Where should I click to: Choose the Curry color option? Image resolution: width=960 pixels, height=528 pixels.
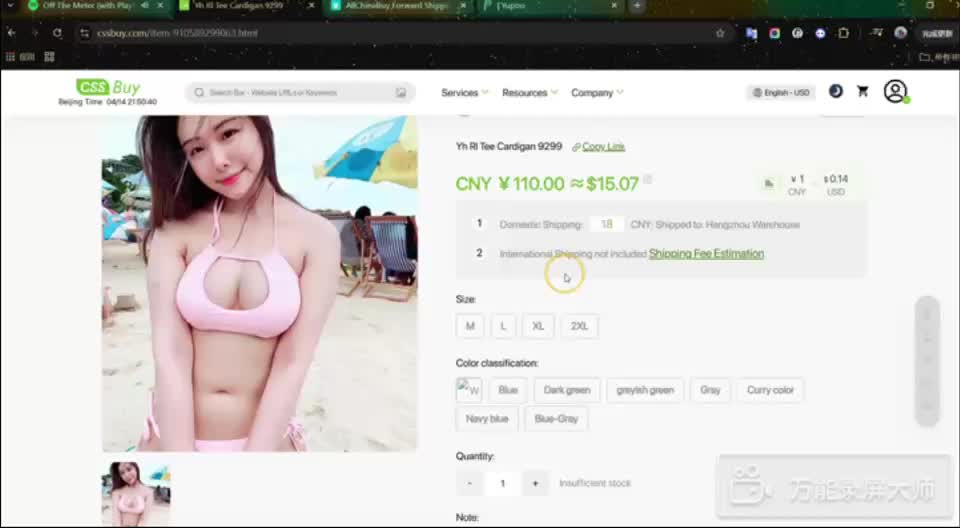pyautogui.click(x=770, y=390)
